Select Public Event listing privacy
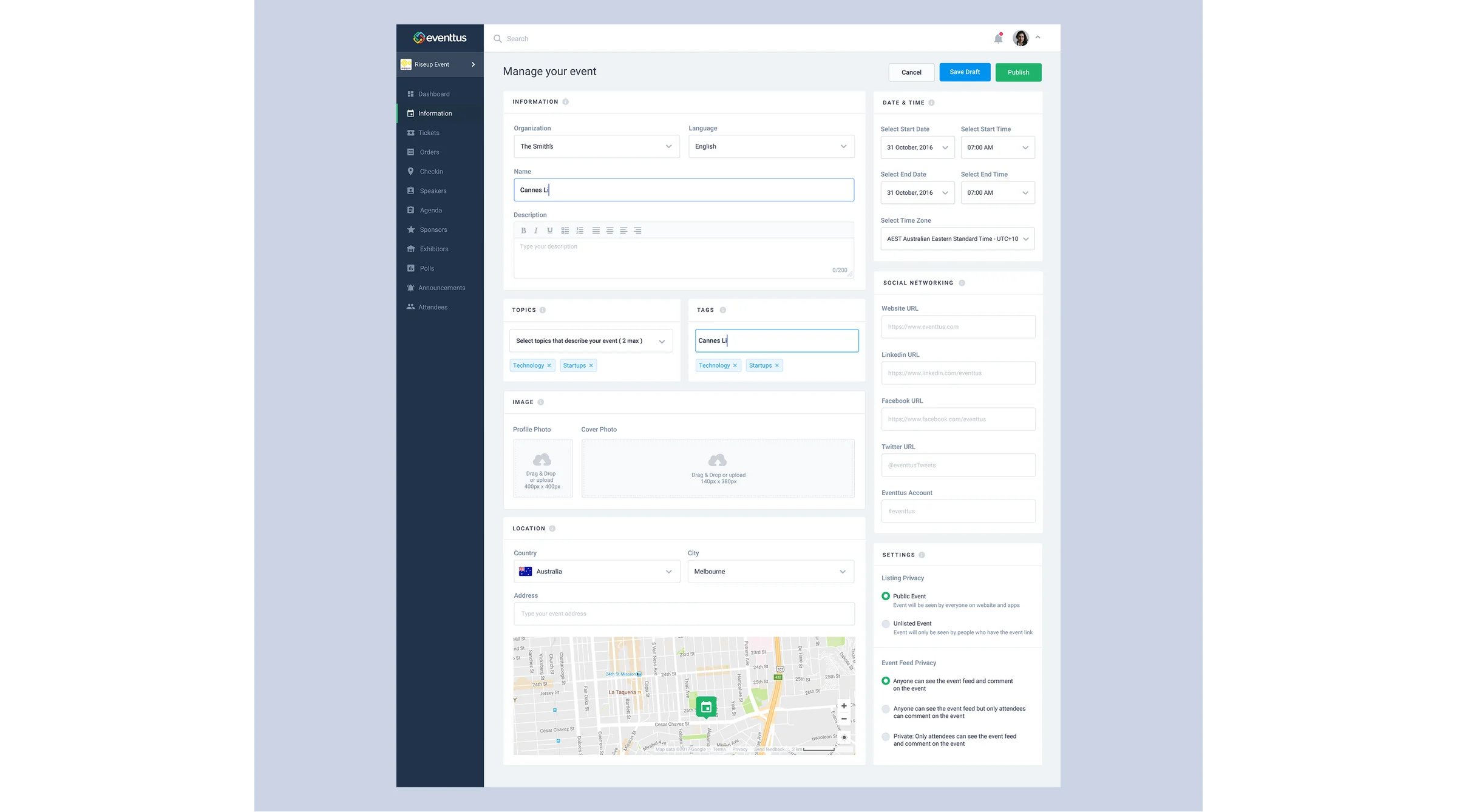 (x=886, y=597)
